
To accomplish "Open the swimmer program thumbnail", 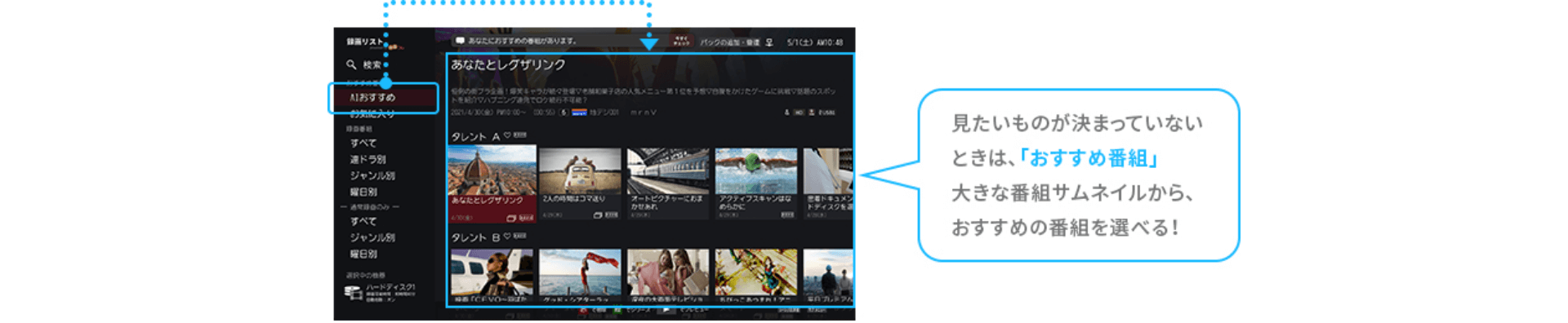I will tap(756, 171).
